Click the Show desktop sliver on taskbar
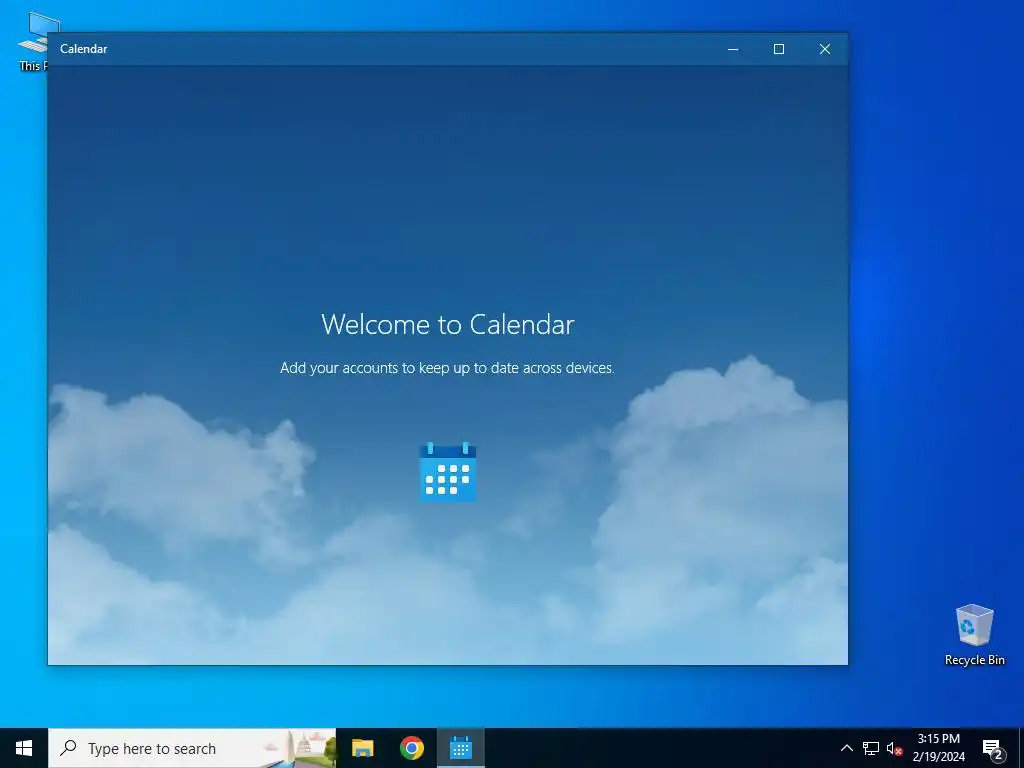The width and height of the screenshot is (1024, 768). 1021,748
